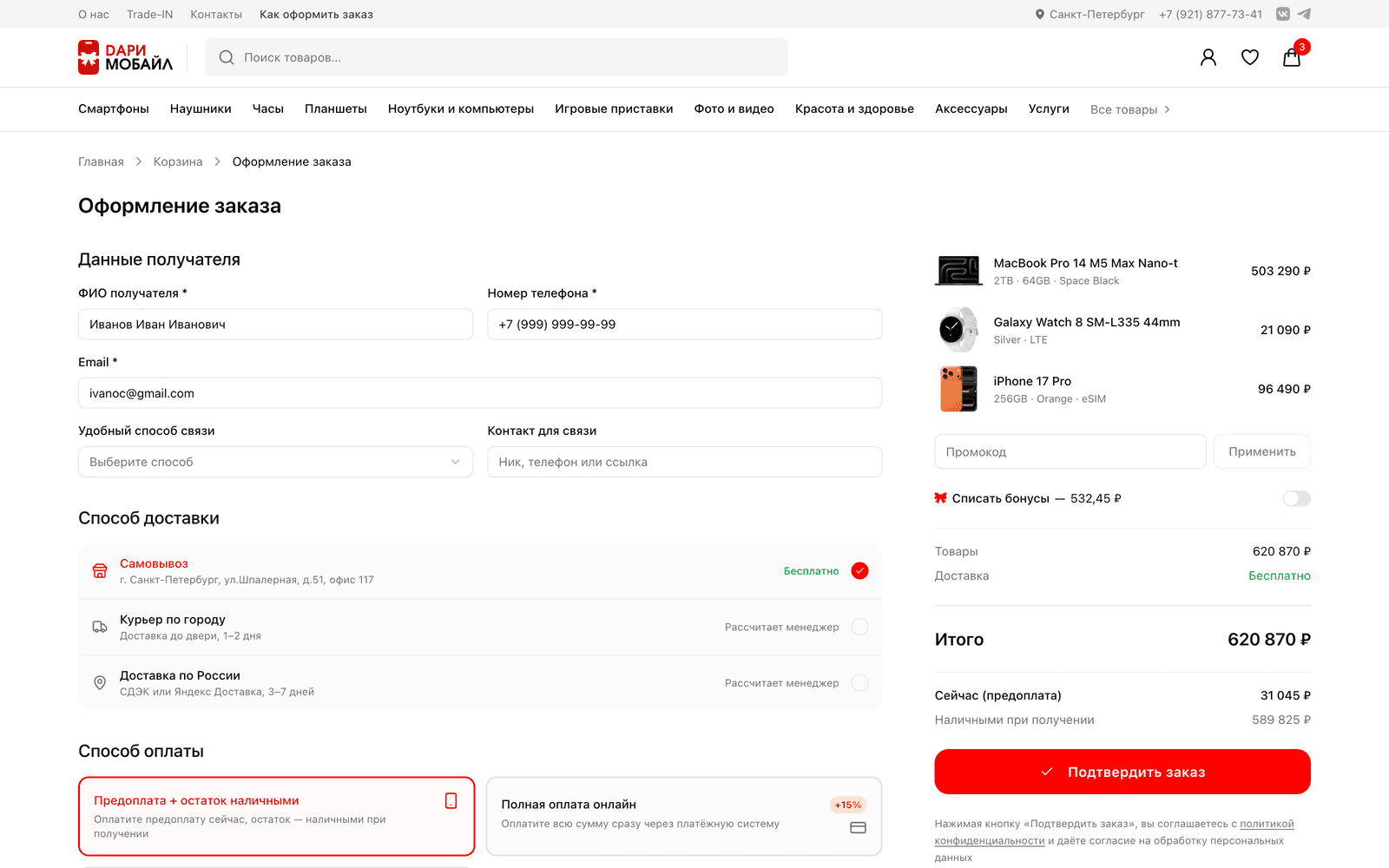The width and height of the screenshot is (1389, 868).
Task: Click the prepayment amount 31 045 ₽
Action: tap(1286, 695)
